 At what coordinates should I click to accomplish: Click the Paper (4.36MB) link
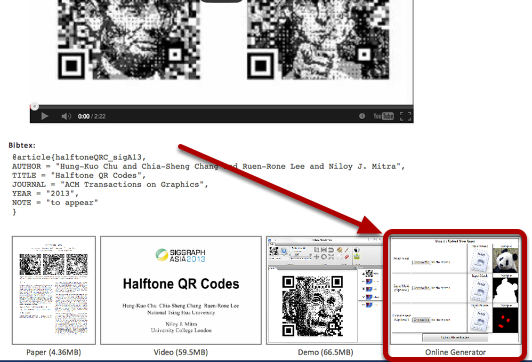tap(54, 353)
